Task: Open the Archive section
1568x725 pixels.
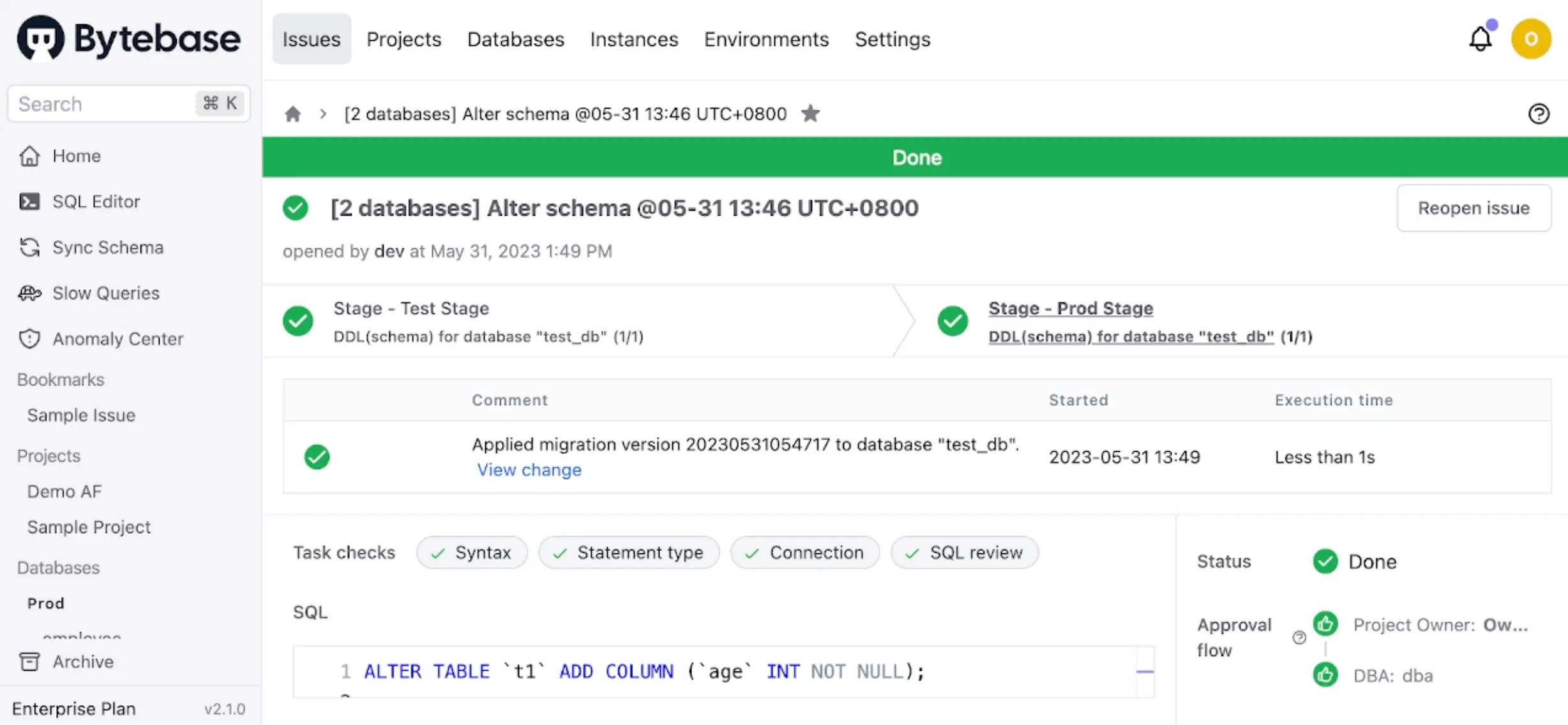Action: click(x=82, y=662)
